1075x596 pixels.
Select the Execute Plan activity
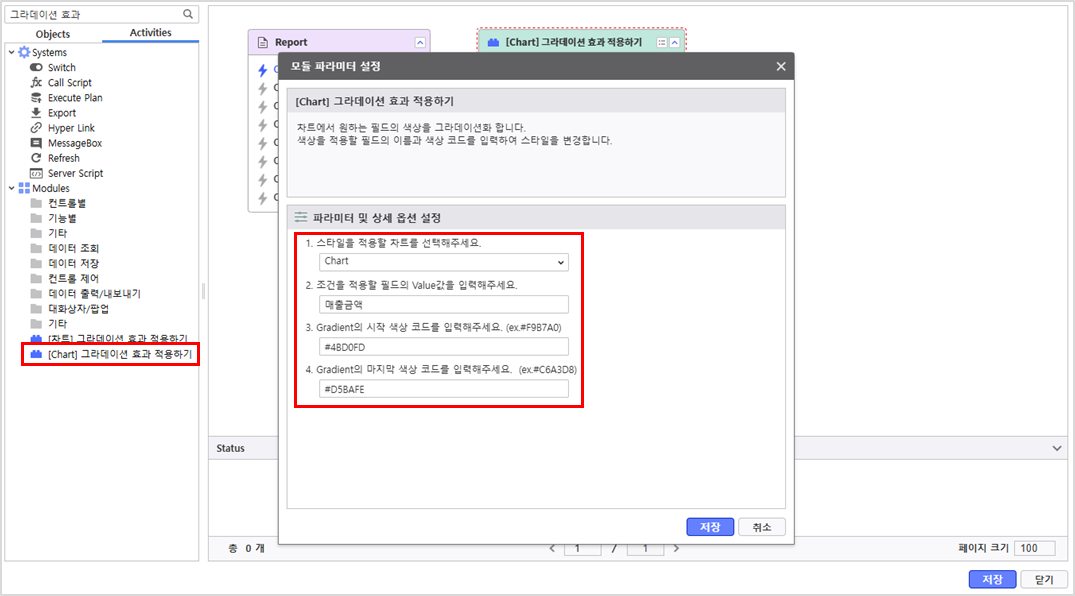point(75,97)
